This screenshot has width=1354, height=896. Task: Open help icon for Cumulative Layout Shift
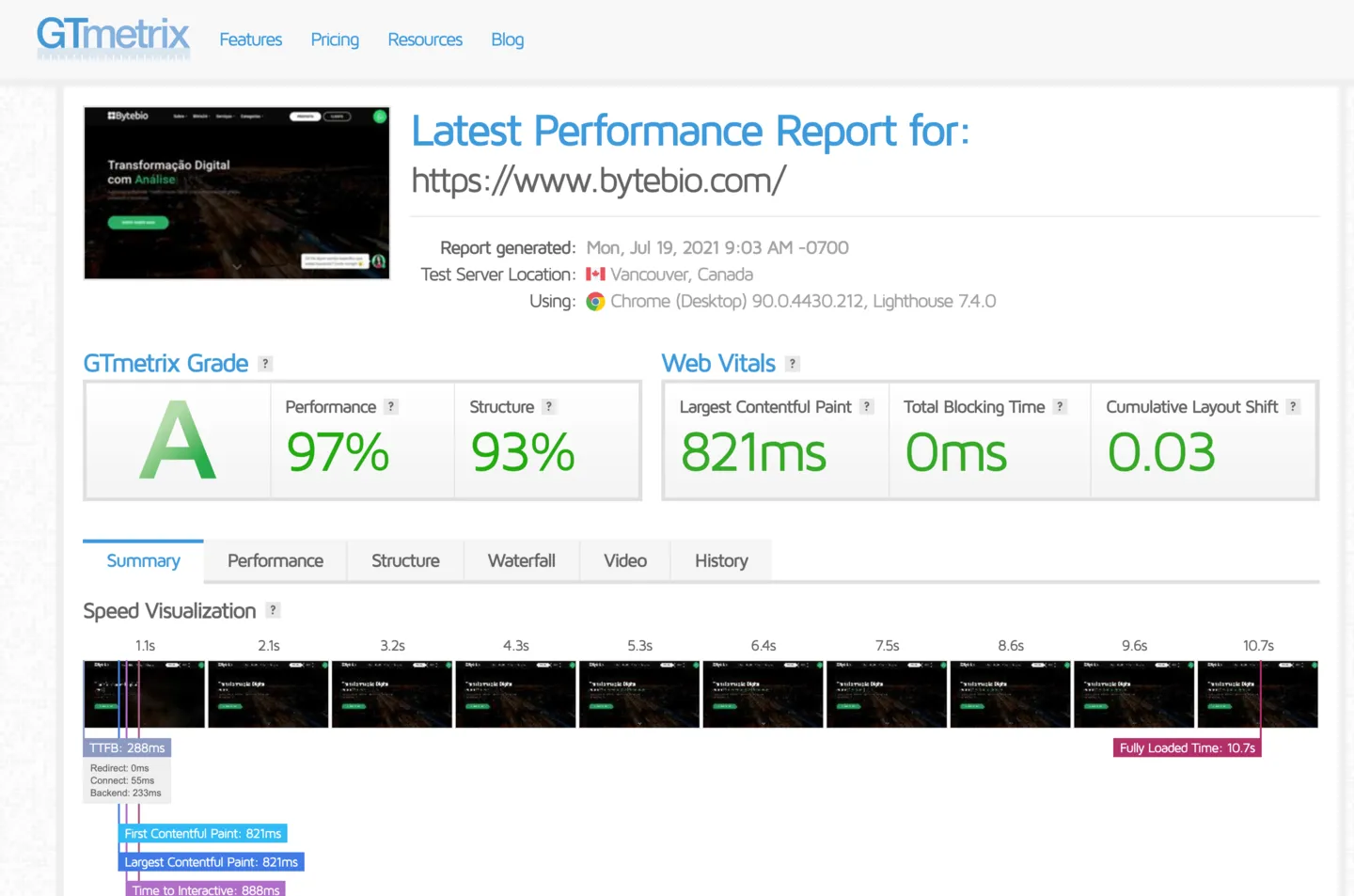(1293, 407)
